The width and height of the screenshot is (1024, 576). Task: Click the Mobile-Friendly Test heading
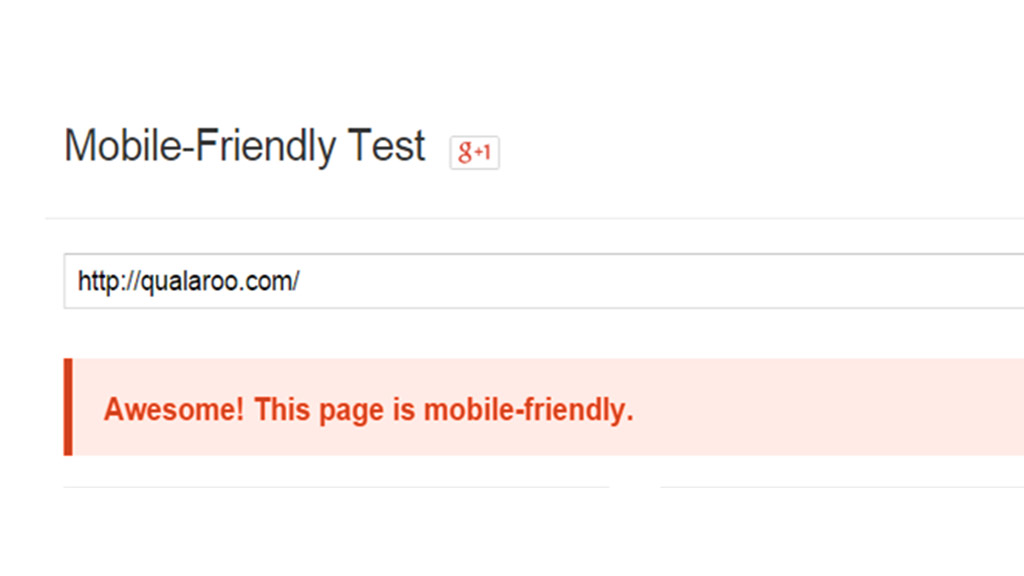[245, 146]
